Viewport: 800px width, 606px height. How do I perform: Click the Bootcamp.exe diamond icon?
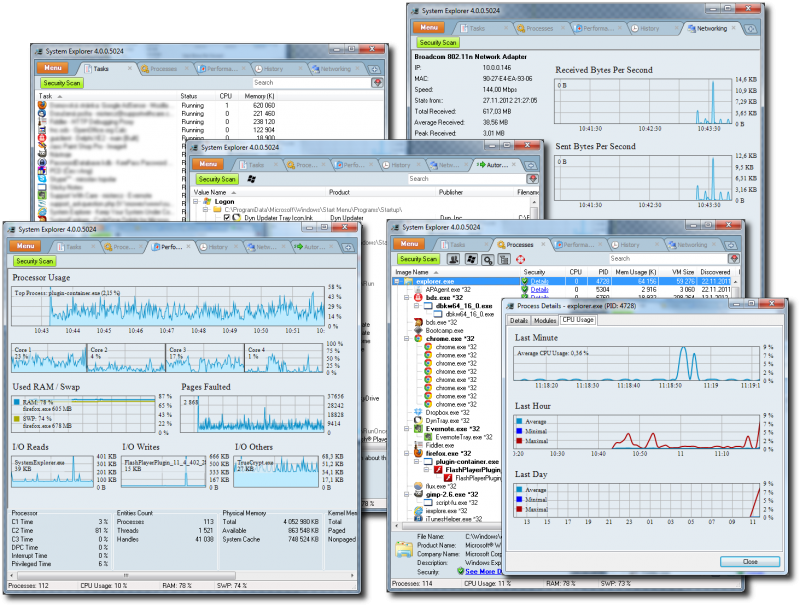tap(418, 331)
